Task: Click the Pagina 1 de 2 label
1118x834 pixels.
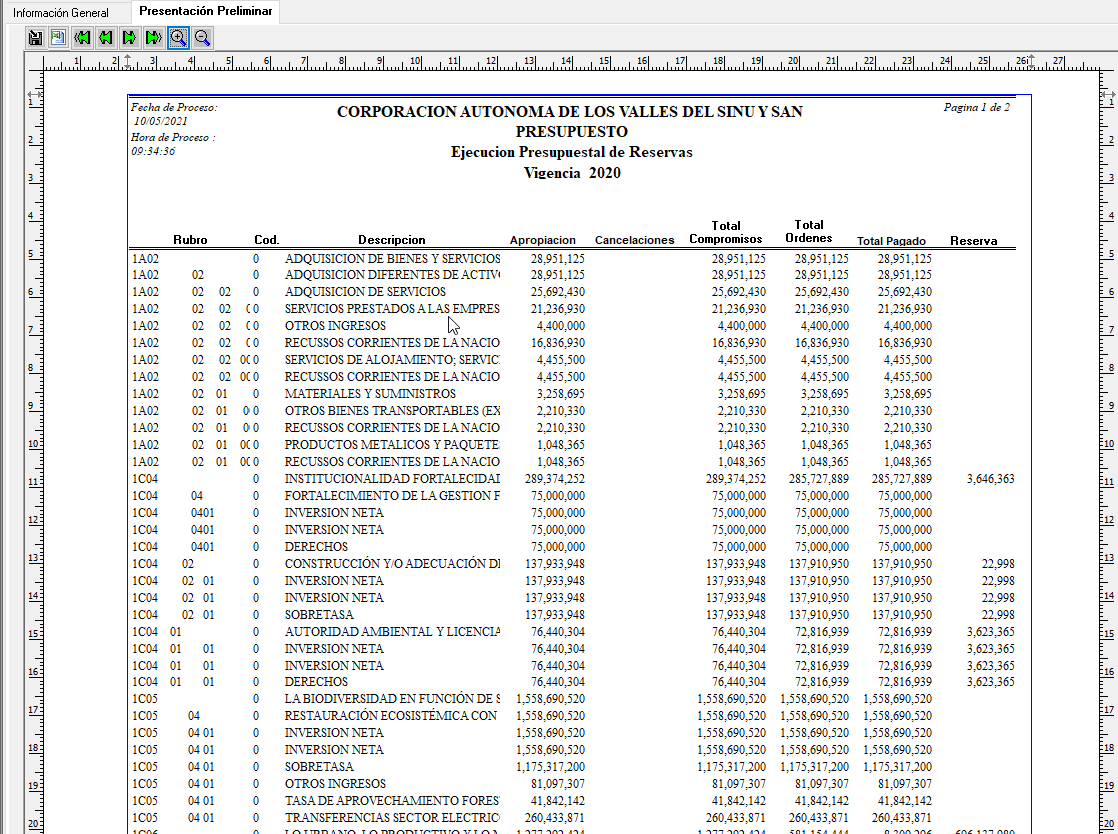Action: click(x=976, y=107)
